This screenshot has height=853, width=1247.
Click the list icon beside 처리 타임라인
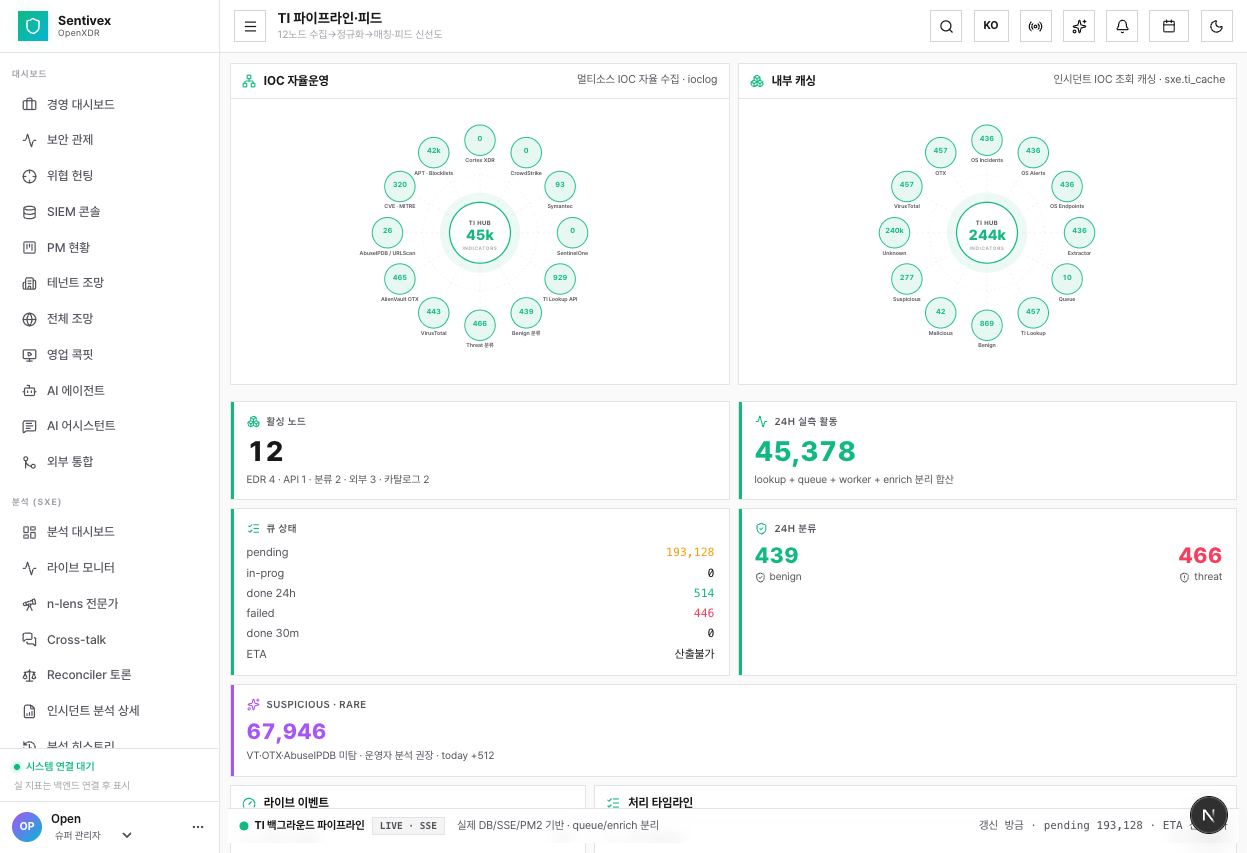point(613,803)
